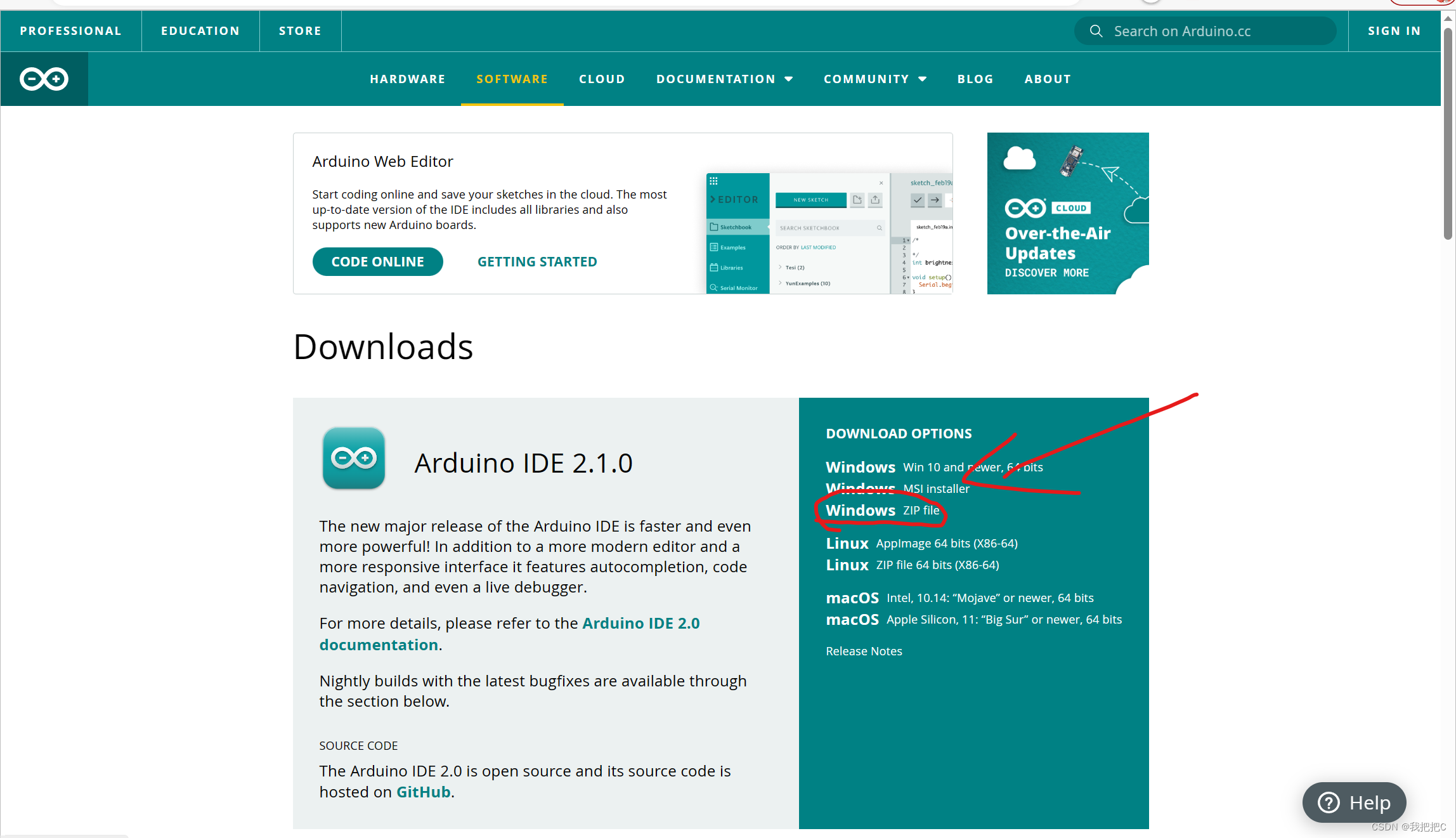
Task: Click the Help chat button
Action: tap(1354, 802)
